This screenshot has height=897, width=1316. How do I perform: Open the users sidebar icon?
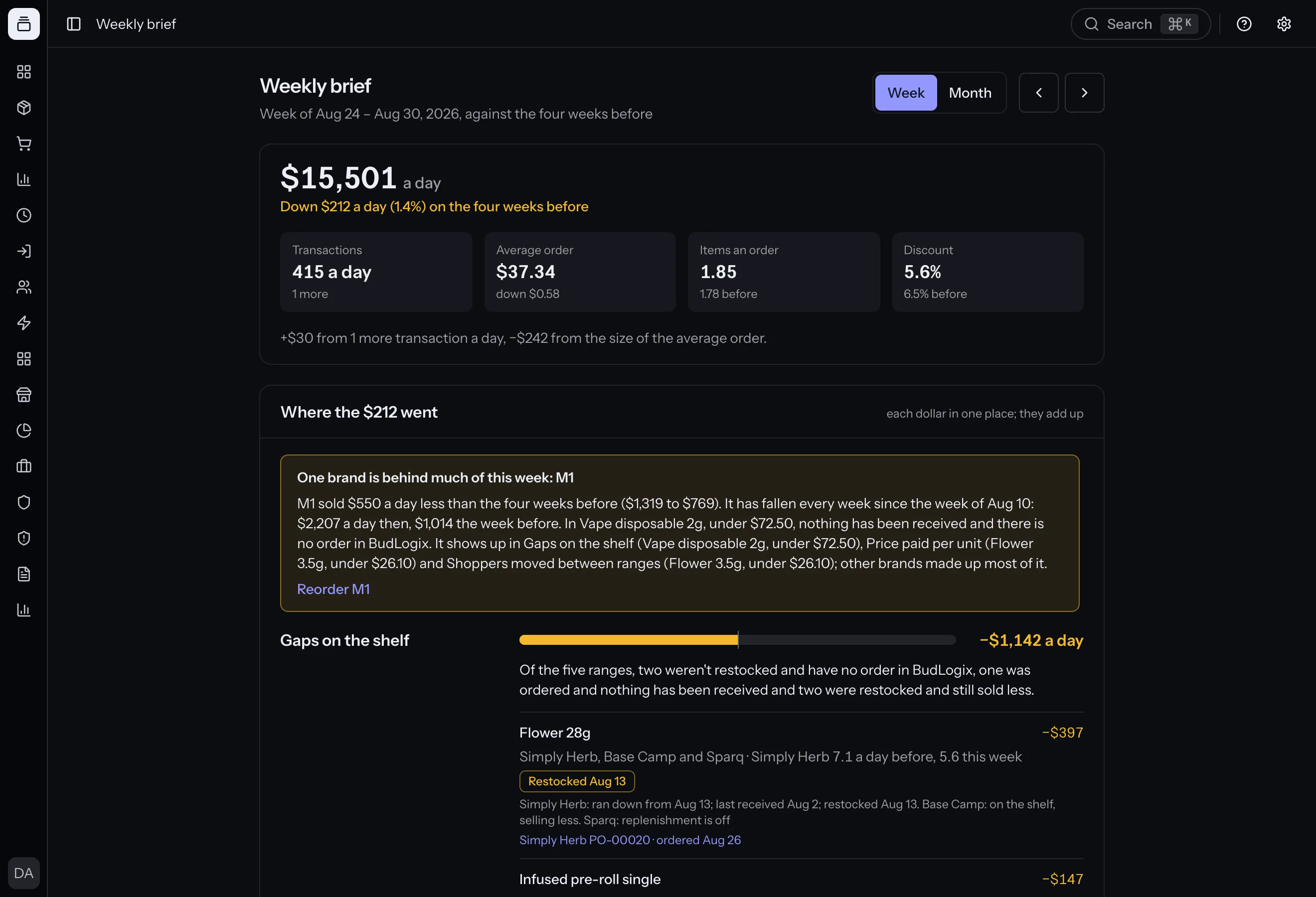[x=24, y=287]
